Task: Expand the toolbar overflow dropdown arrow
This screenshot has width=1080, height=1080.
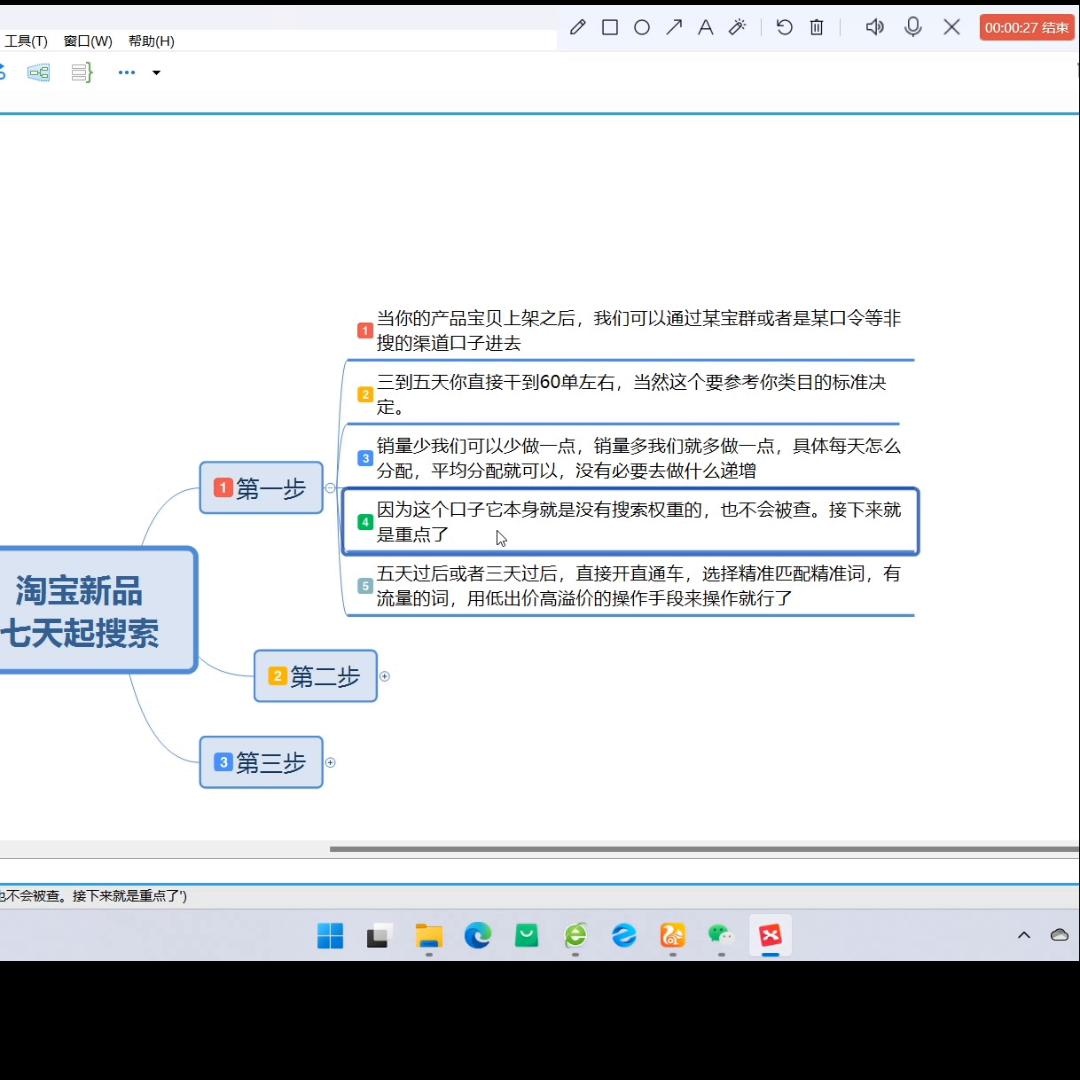Action: [x=156, y=72]
